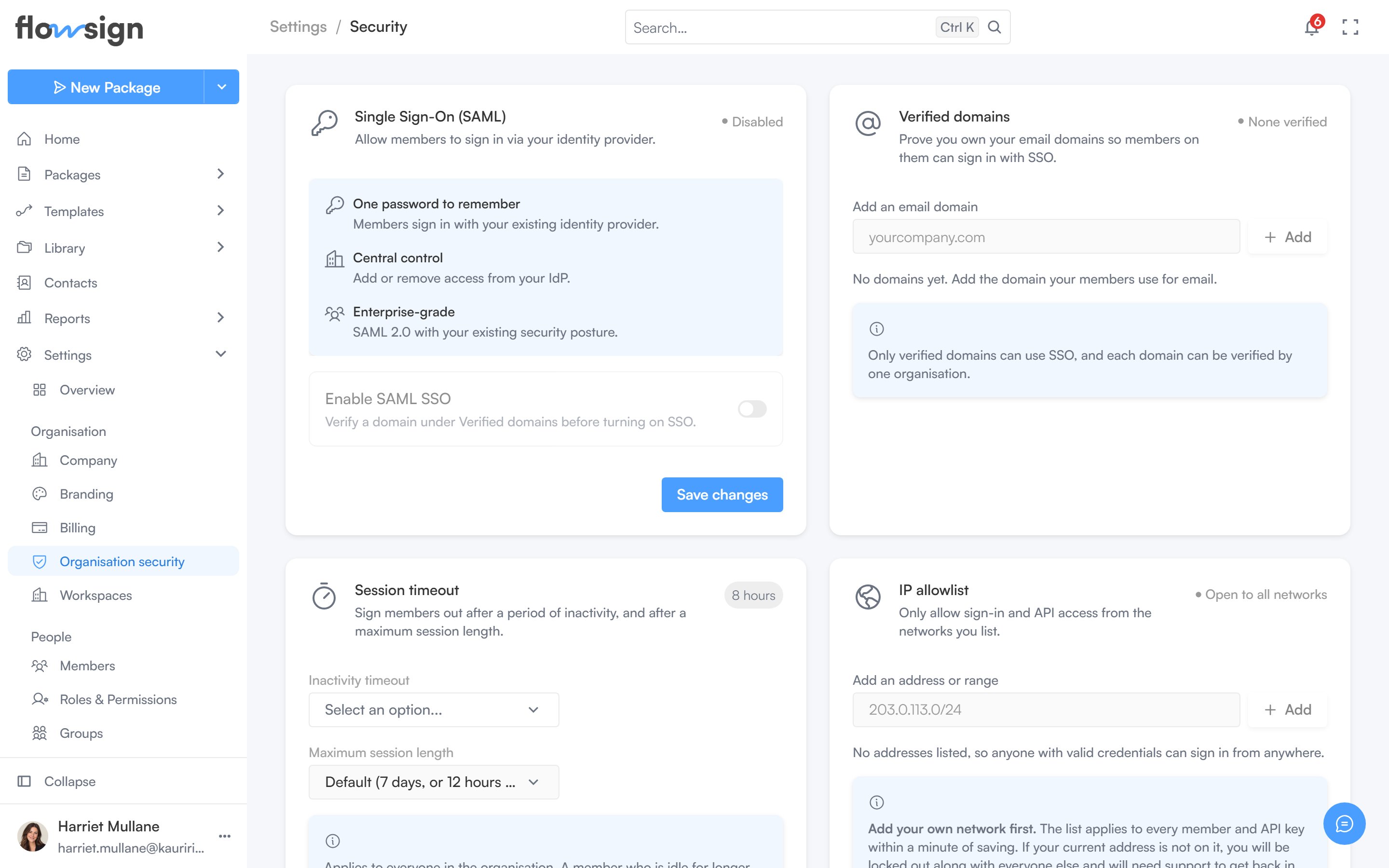Click Add next to email domain field
The height and width of the screenshot is (868, 1389).
point(1287,237)
